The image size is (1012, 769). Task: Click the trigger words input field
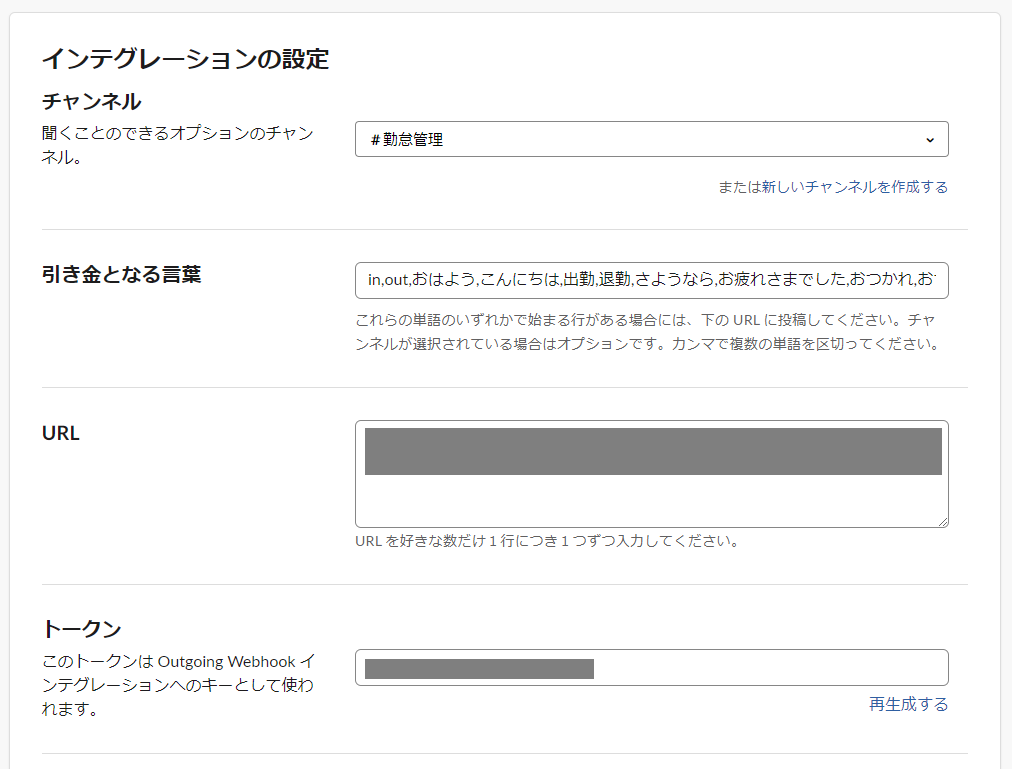click(651, 280)
